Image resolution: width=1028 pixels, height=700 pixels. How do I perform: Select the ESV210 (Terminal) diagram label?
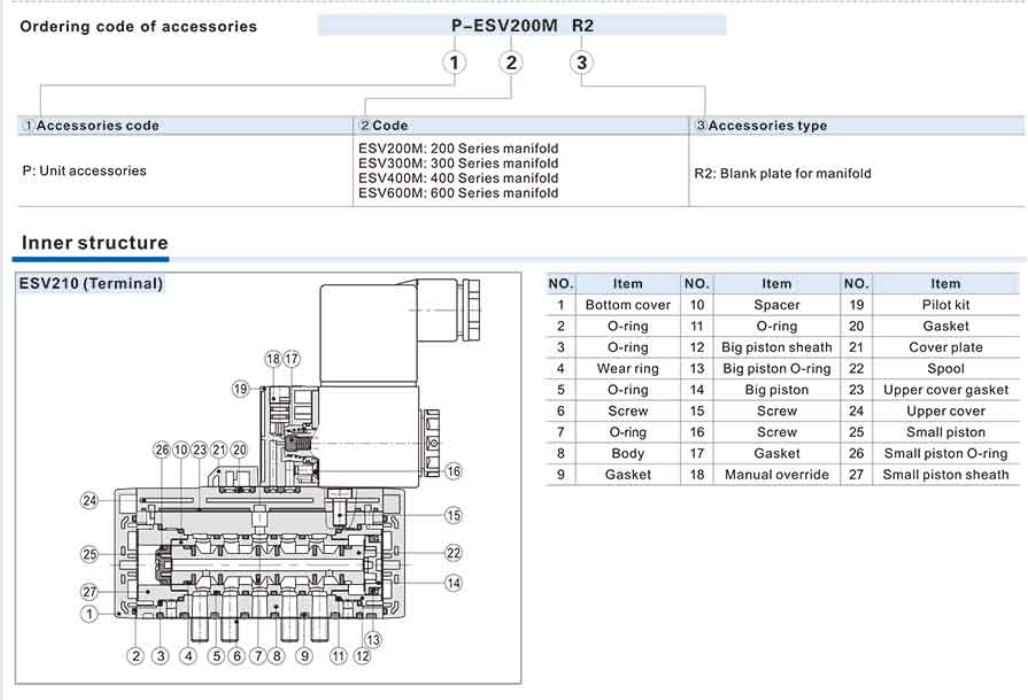click(91, 284)
